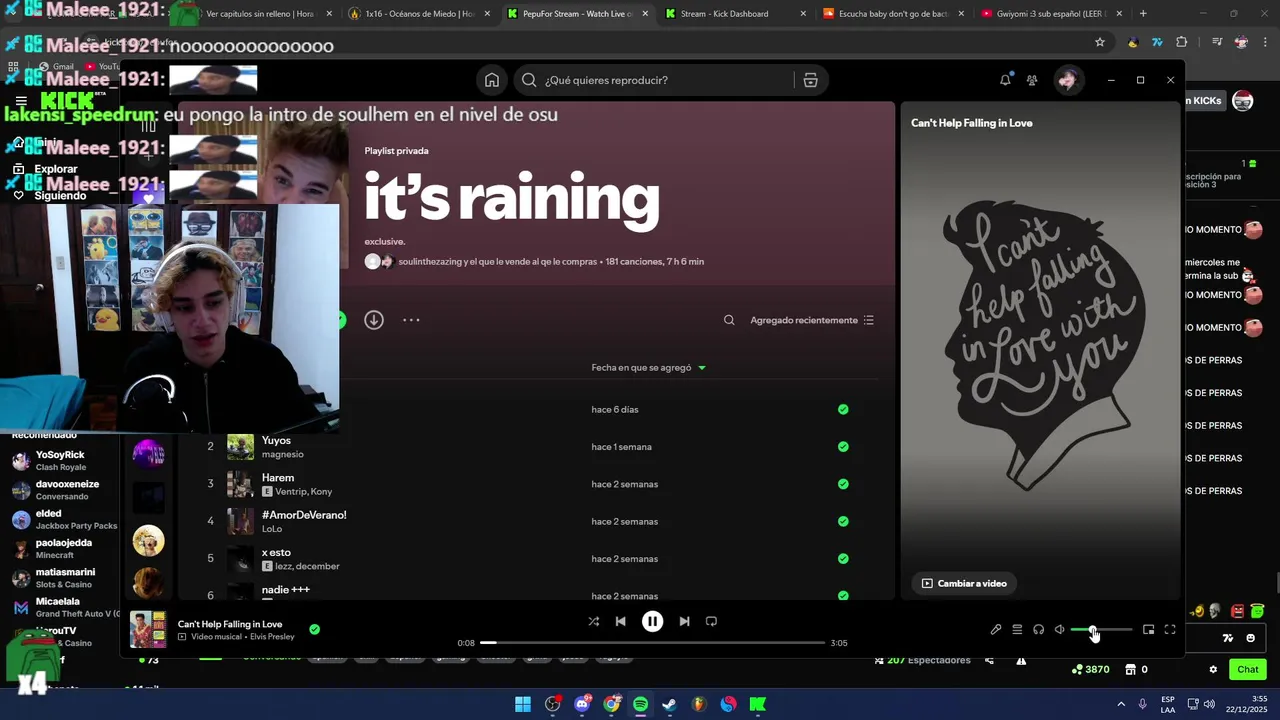Toggle repeat in the Spotify player
The width and height of the screenshot is (1280, 720).
click(x=711, y=621)
